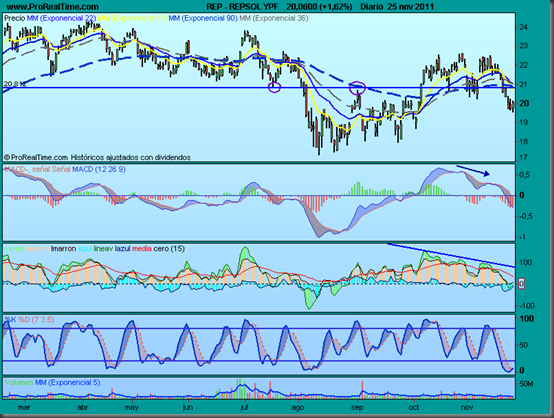Select the sep month on time axis

357,407
